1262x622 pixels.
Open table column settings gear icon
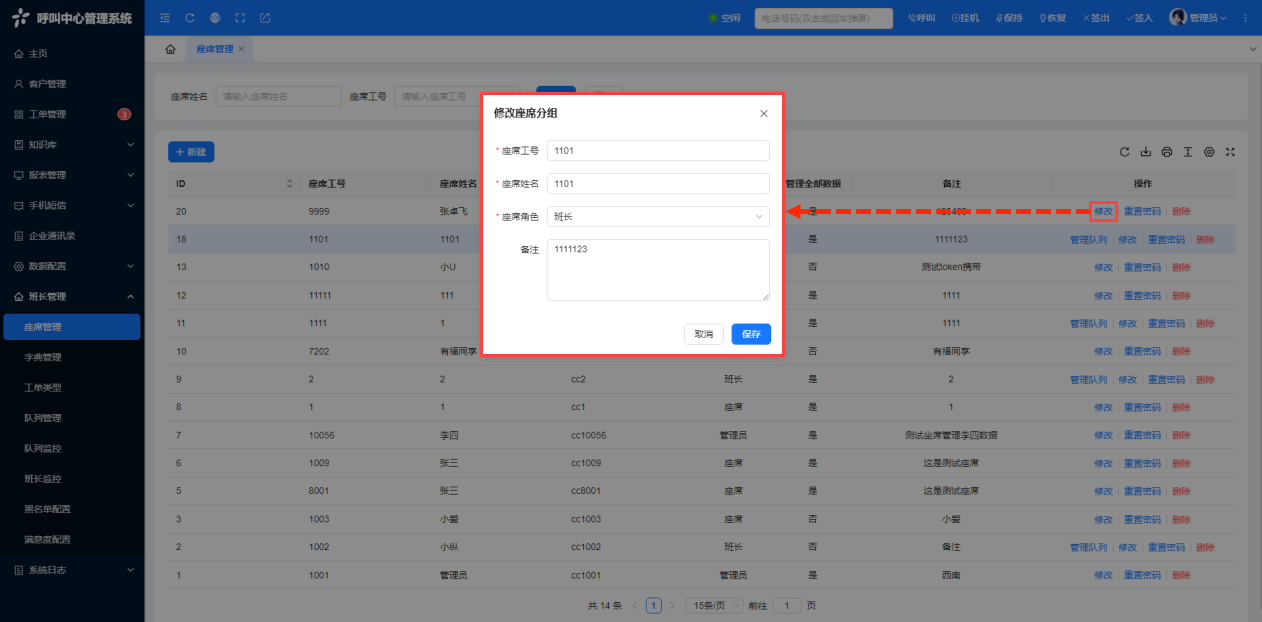[1209, 152]
